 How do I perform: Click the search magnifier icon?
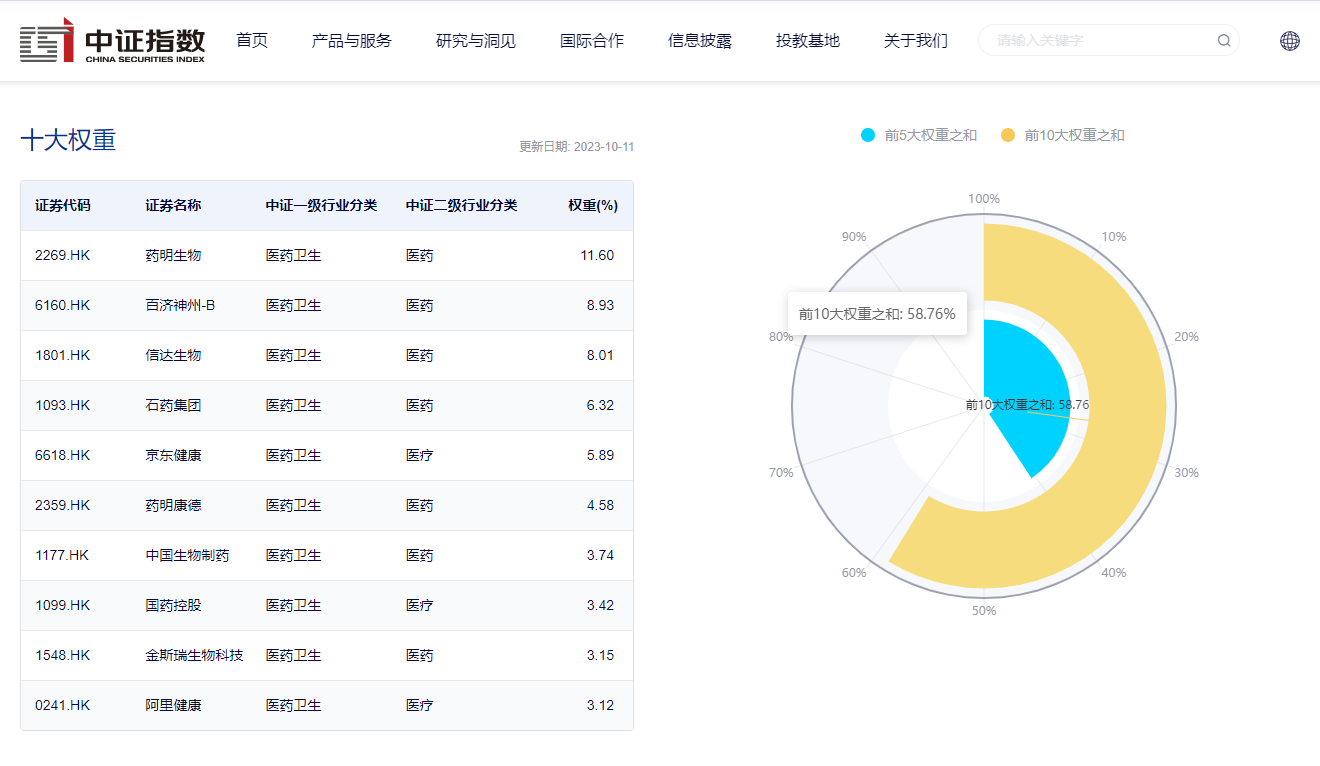tap(1224, 41)
